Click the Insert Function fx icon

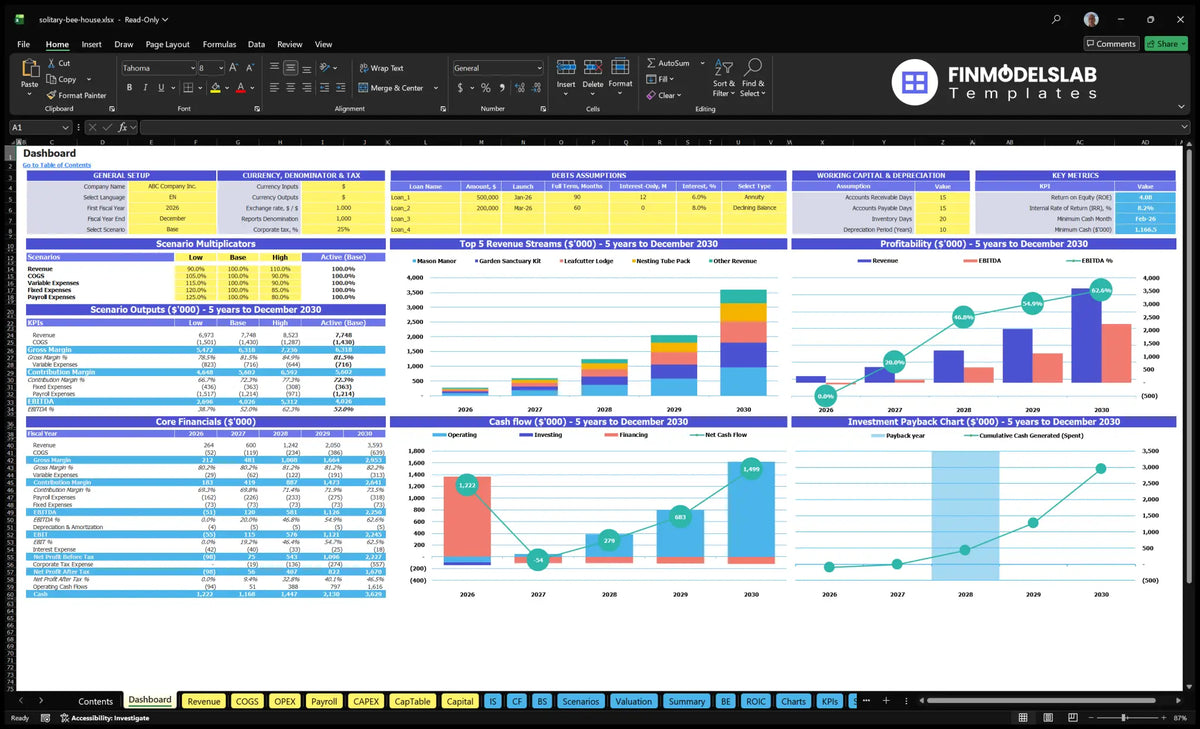point(121,127)
